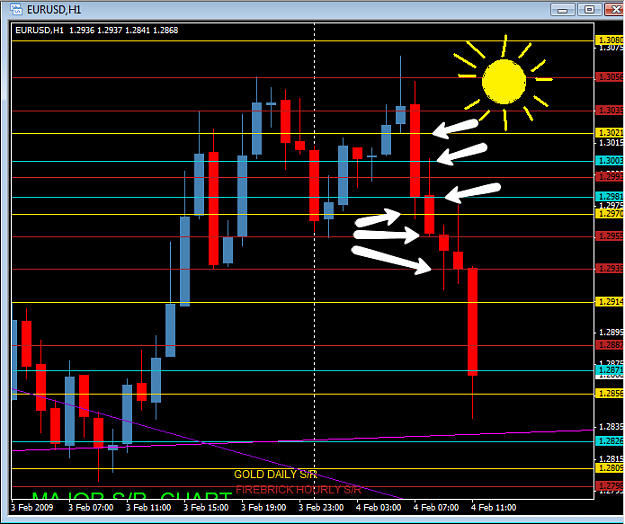Viewport: 625px width, 524px height.
Task: Click the 3 Feb 2009 time label
Action: click(32, 508)
